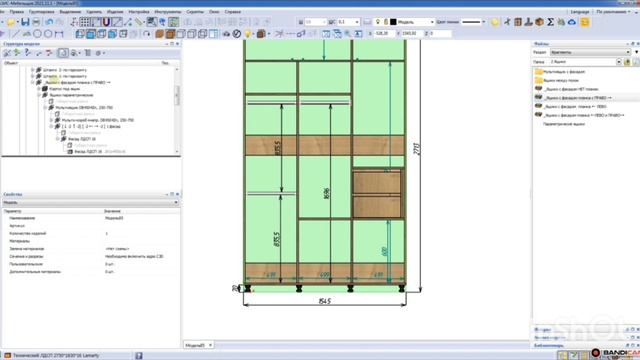Viewport: 640px width, 360px height.
Task: Open the Справка menu
Action: click(233, 12)
